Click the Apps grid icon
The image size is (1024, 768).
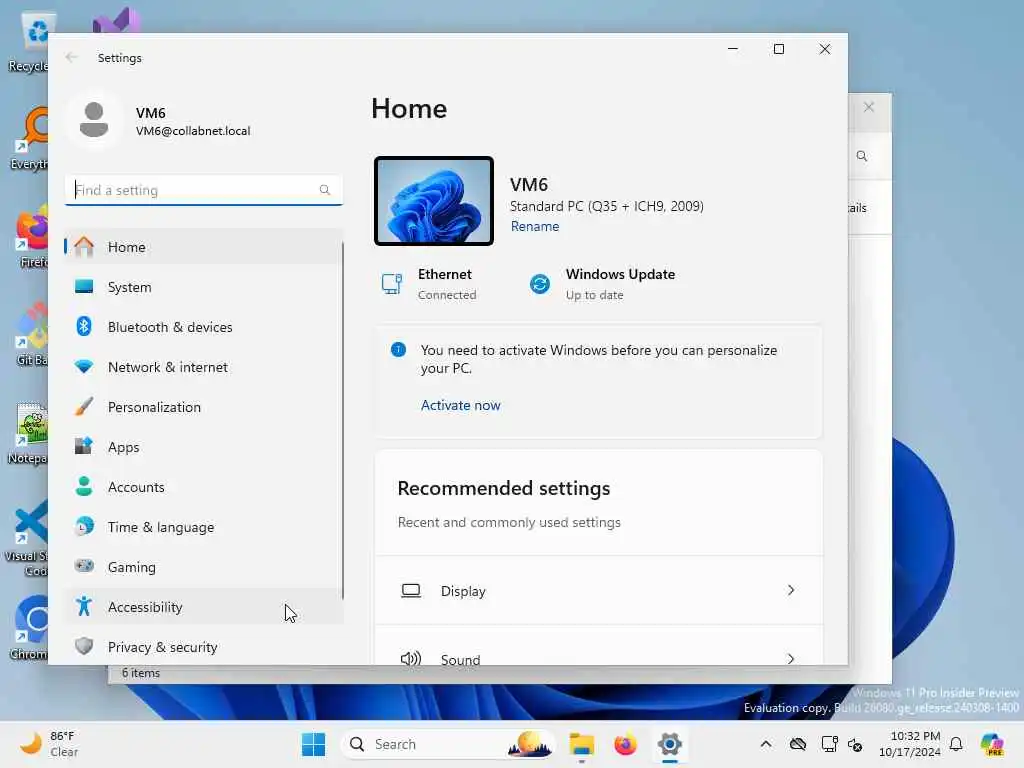point(84,446)
